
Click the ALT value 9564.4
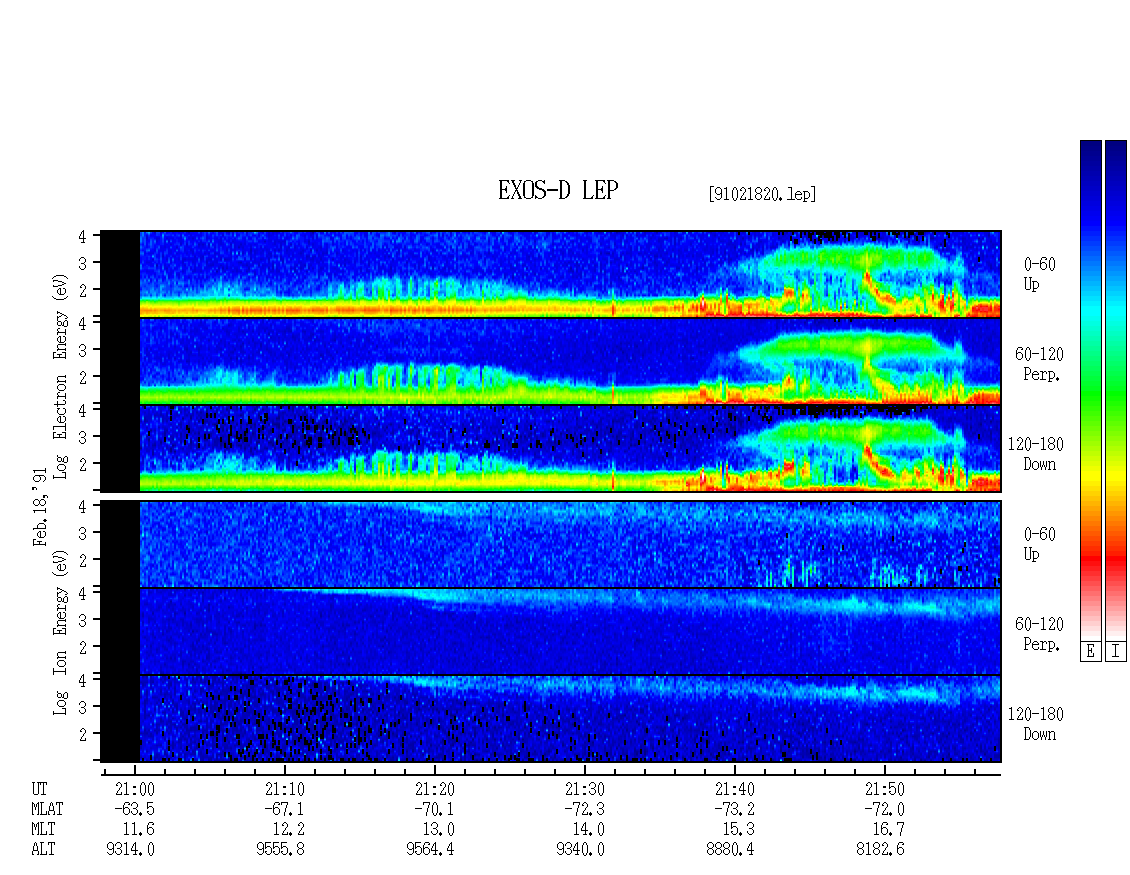tap(430, 850)
